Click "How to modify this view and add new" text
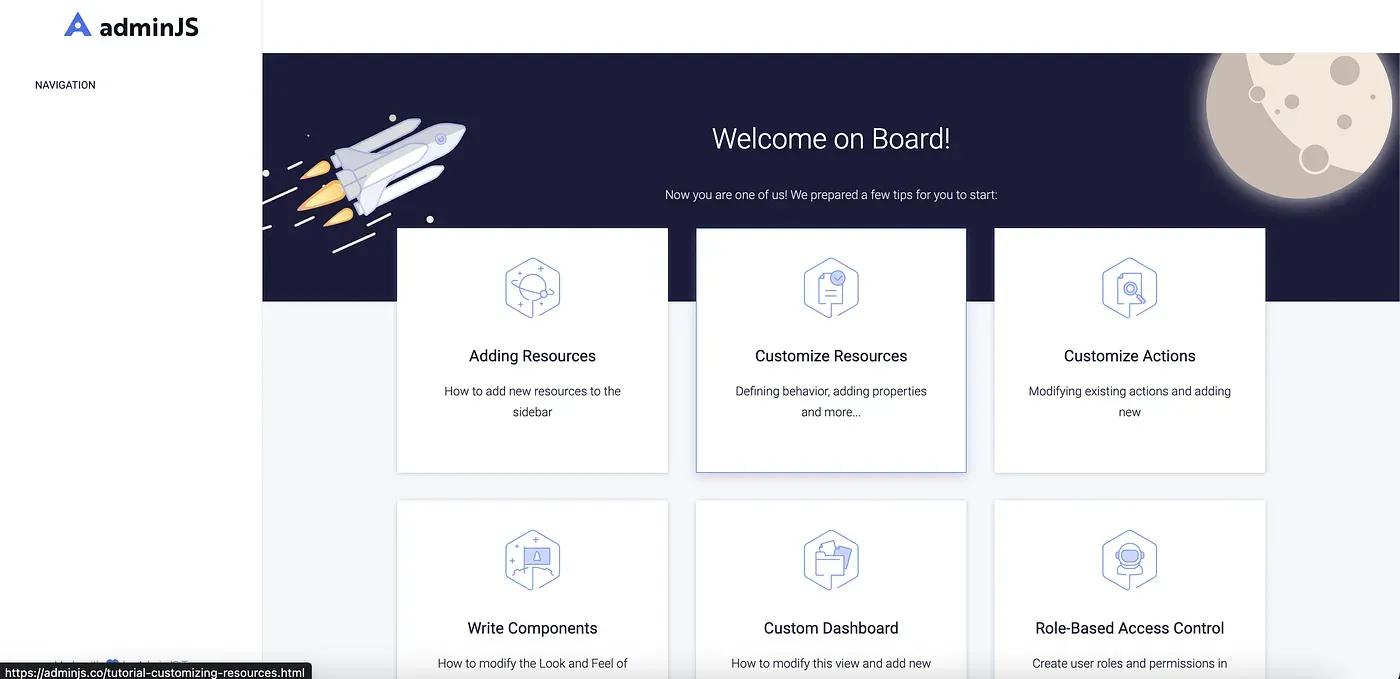This screenshot has height=679, width=1400. (831, 663)
